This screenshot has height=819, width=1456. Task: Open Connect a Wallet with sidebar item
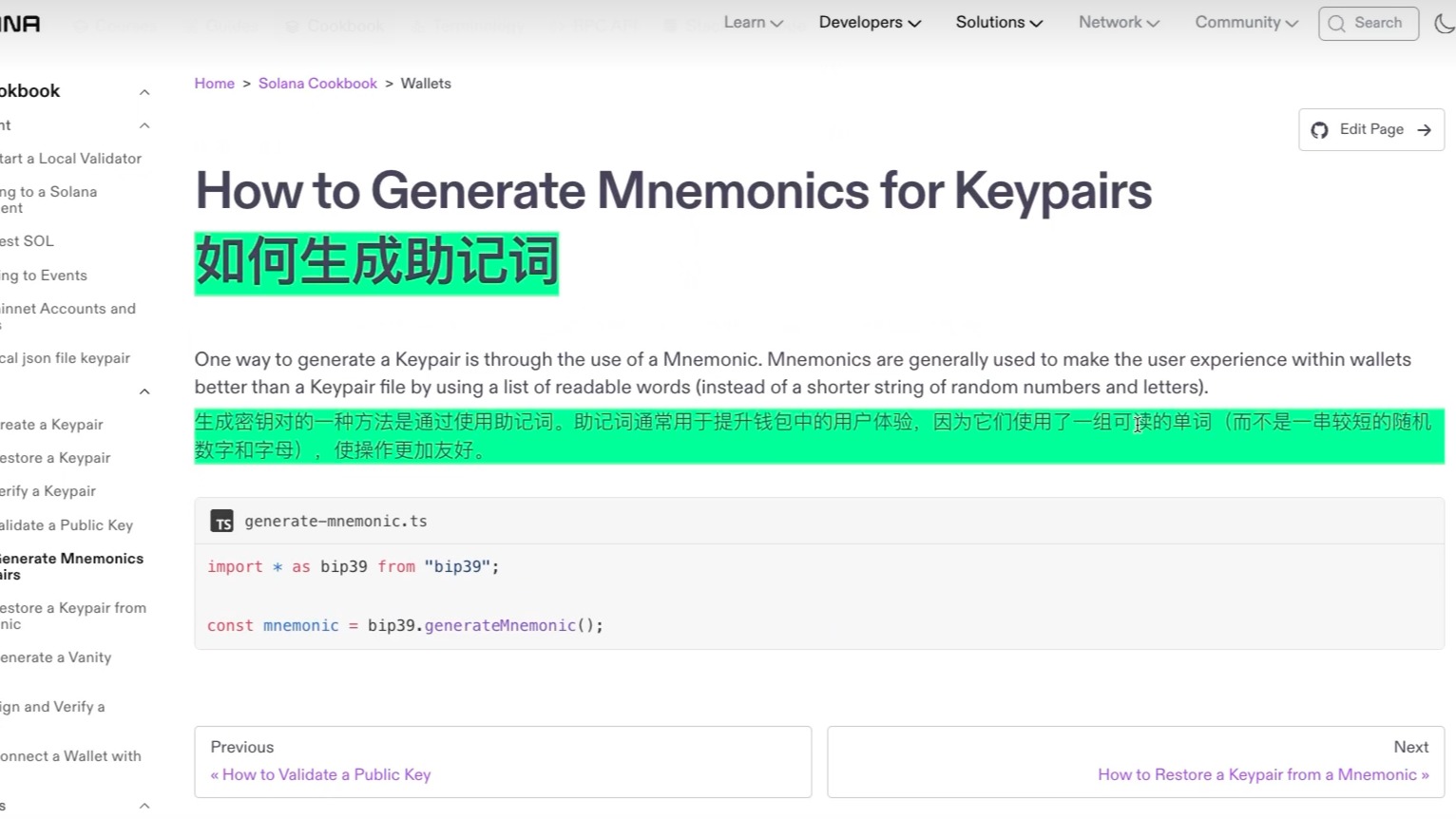(x=71, y=756)
